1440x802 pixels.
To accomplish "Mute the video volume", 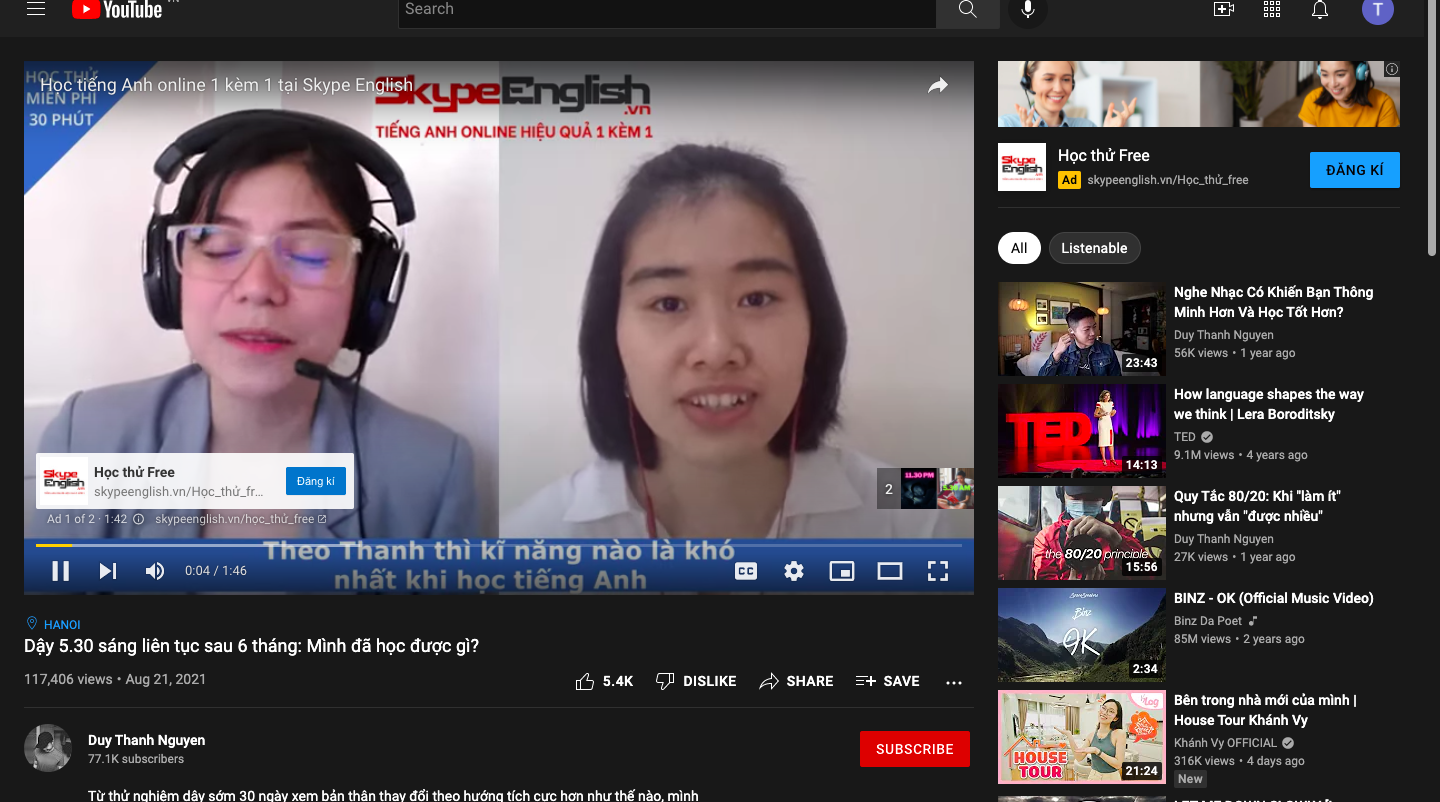I will (x=155, y=571).
